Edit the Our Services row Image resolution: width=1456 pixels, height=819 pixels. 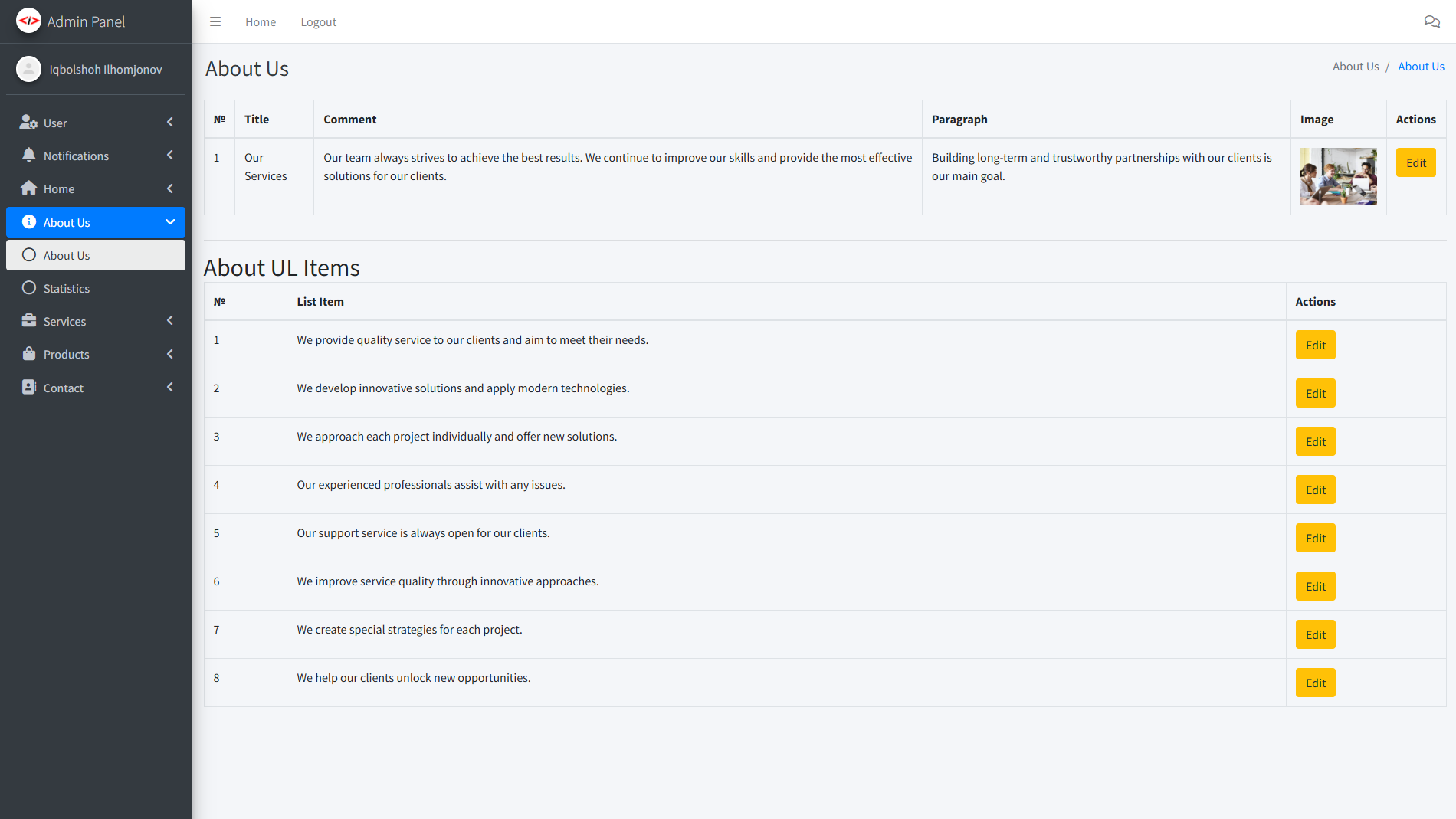pos(1415,162)
